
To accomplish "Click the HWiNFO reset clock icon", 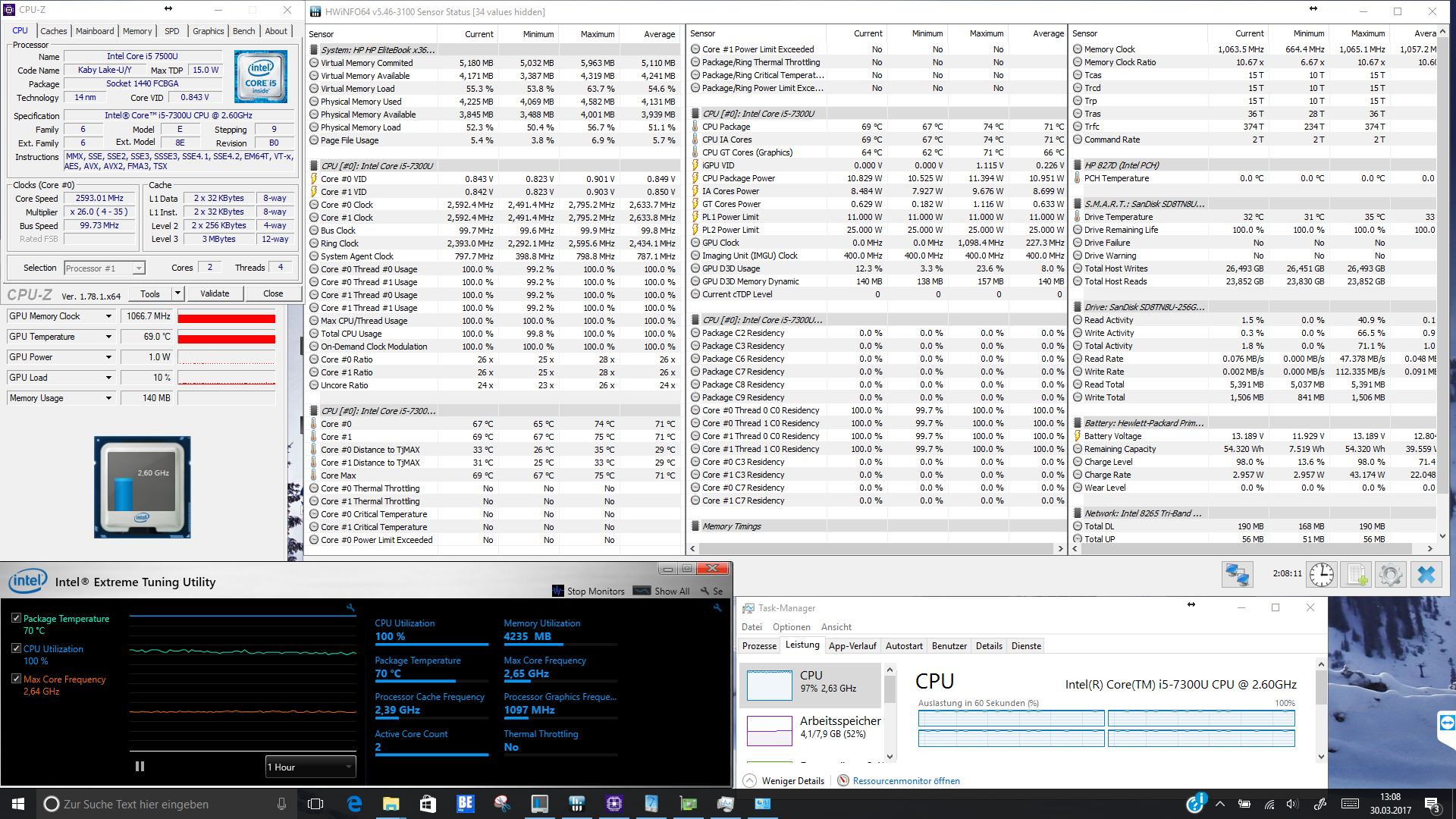I will [x=1322, y=575].
